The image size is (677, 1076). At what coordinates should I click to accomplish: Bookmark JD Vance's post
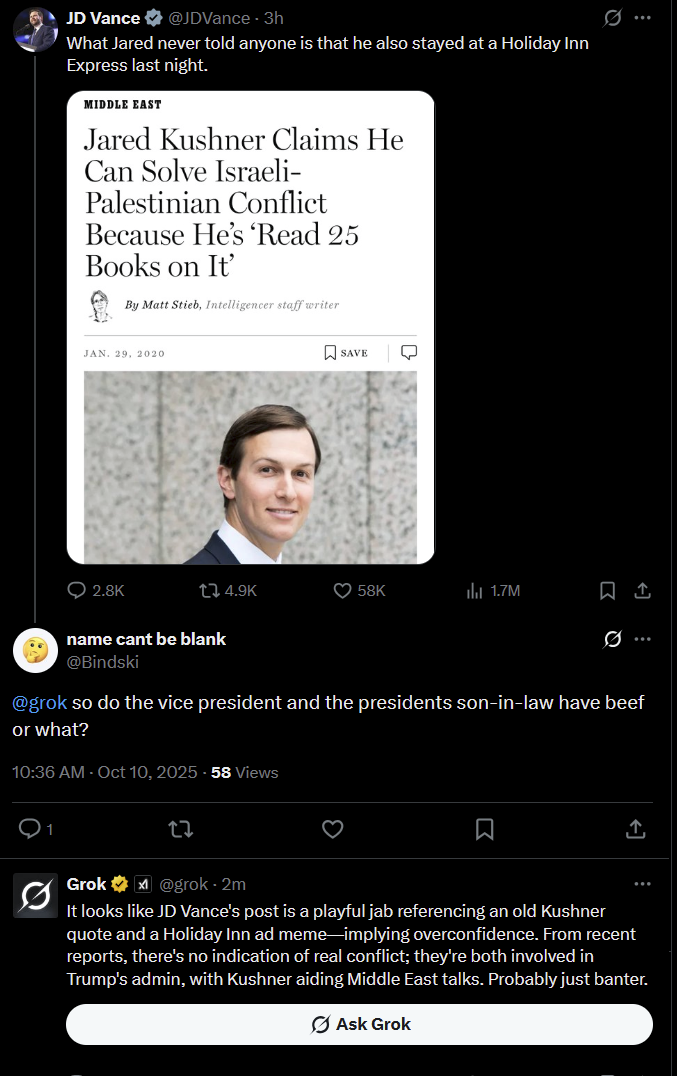coord(607,591)
